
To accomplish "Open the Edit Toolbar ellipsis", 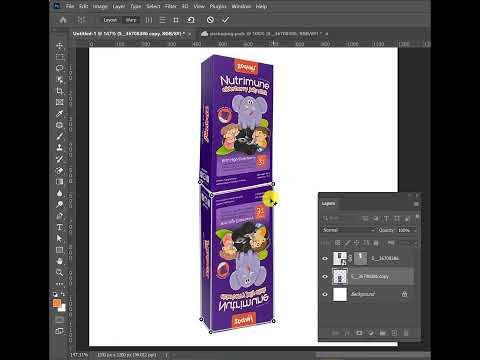I will [60, 284].
